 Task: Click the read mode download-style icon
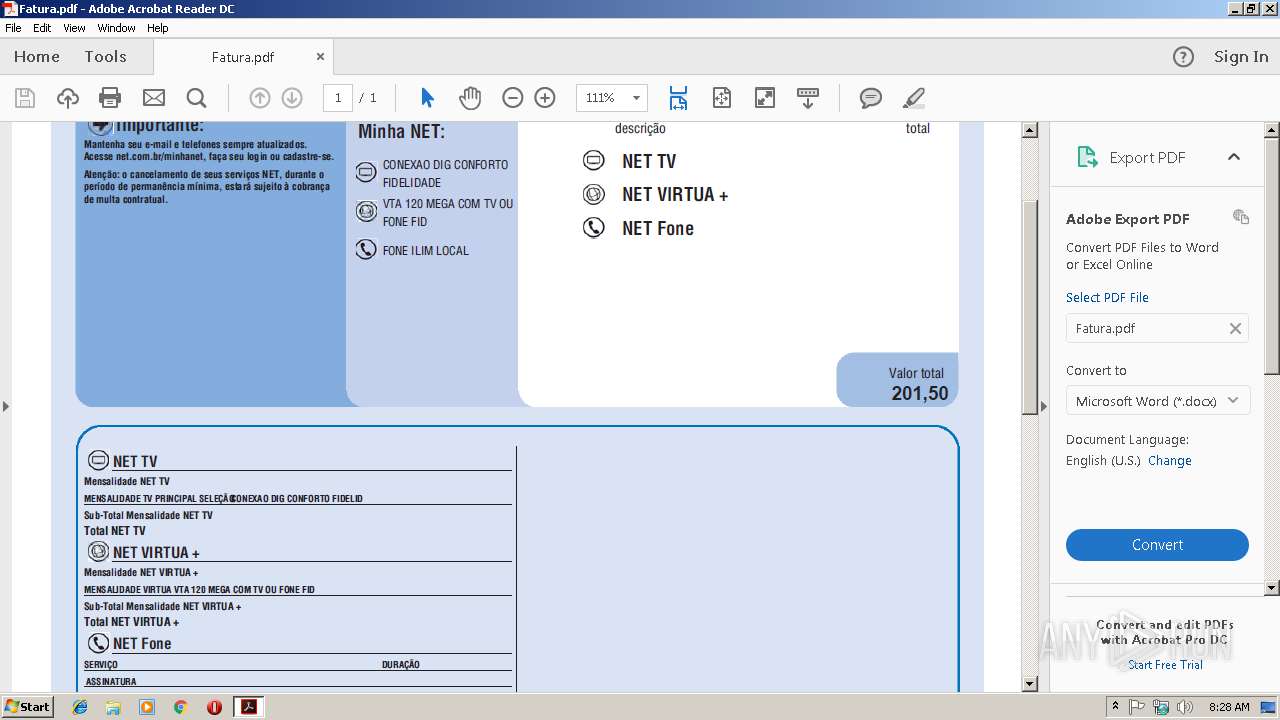[x=808, y=98]
